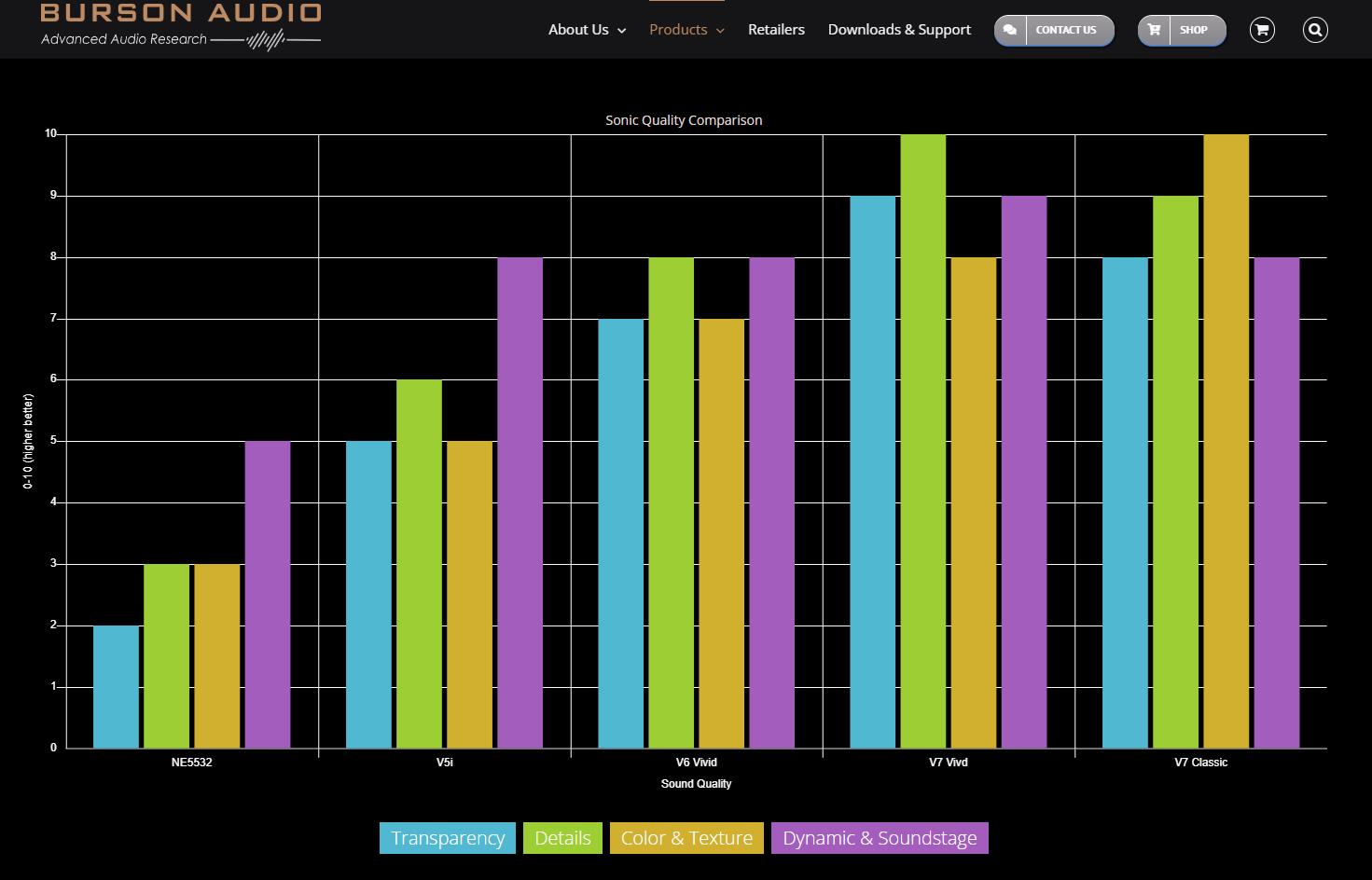This screenshot has width=1372, height=880.
Task: Click the blue Transparency bar for V5i
Action: tap(368, 595)
